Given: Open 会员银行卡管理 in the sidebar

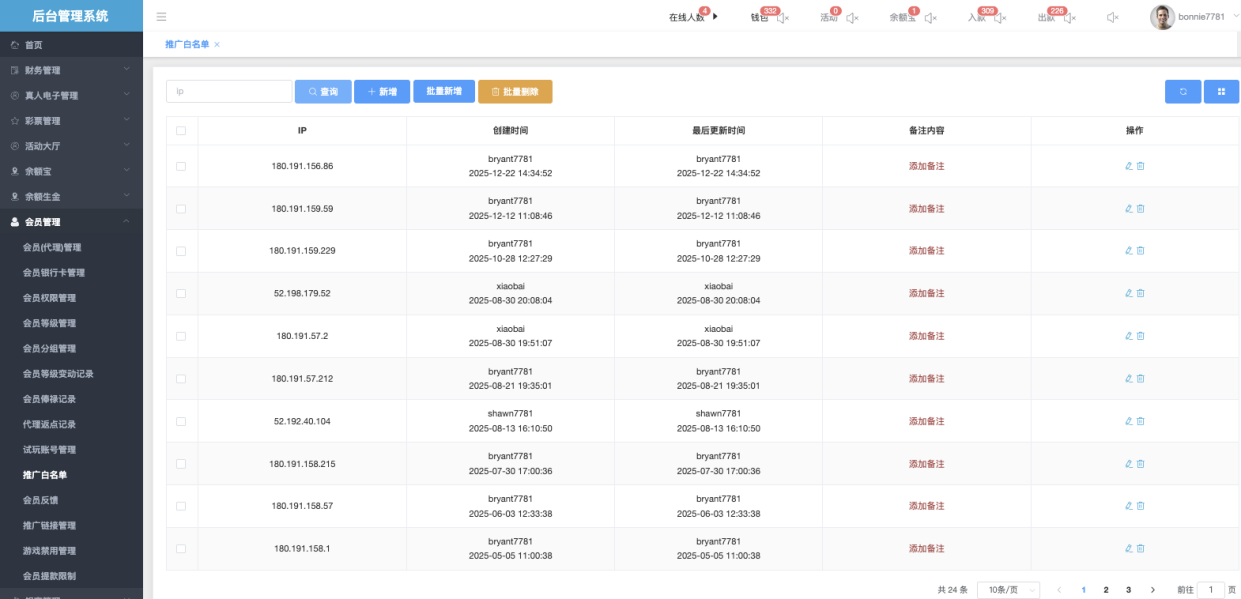Looking at the screenshot, I should pos(54,272).
